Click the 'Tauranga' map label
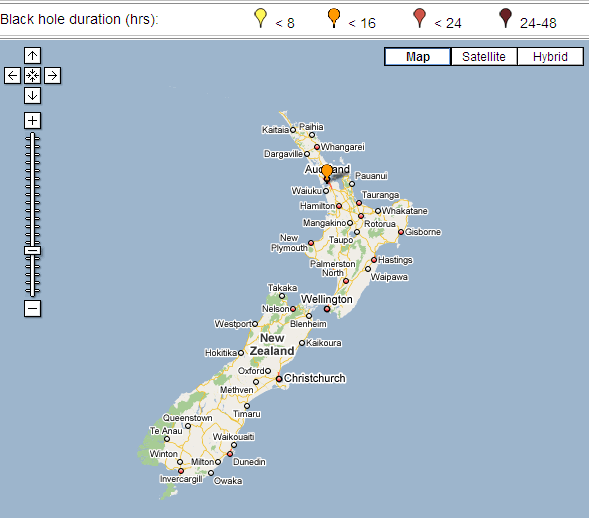The height and width of the screenshot is (518, 589). [380, 195]
